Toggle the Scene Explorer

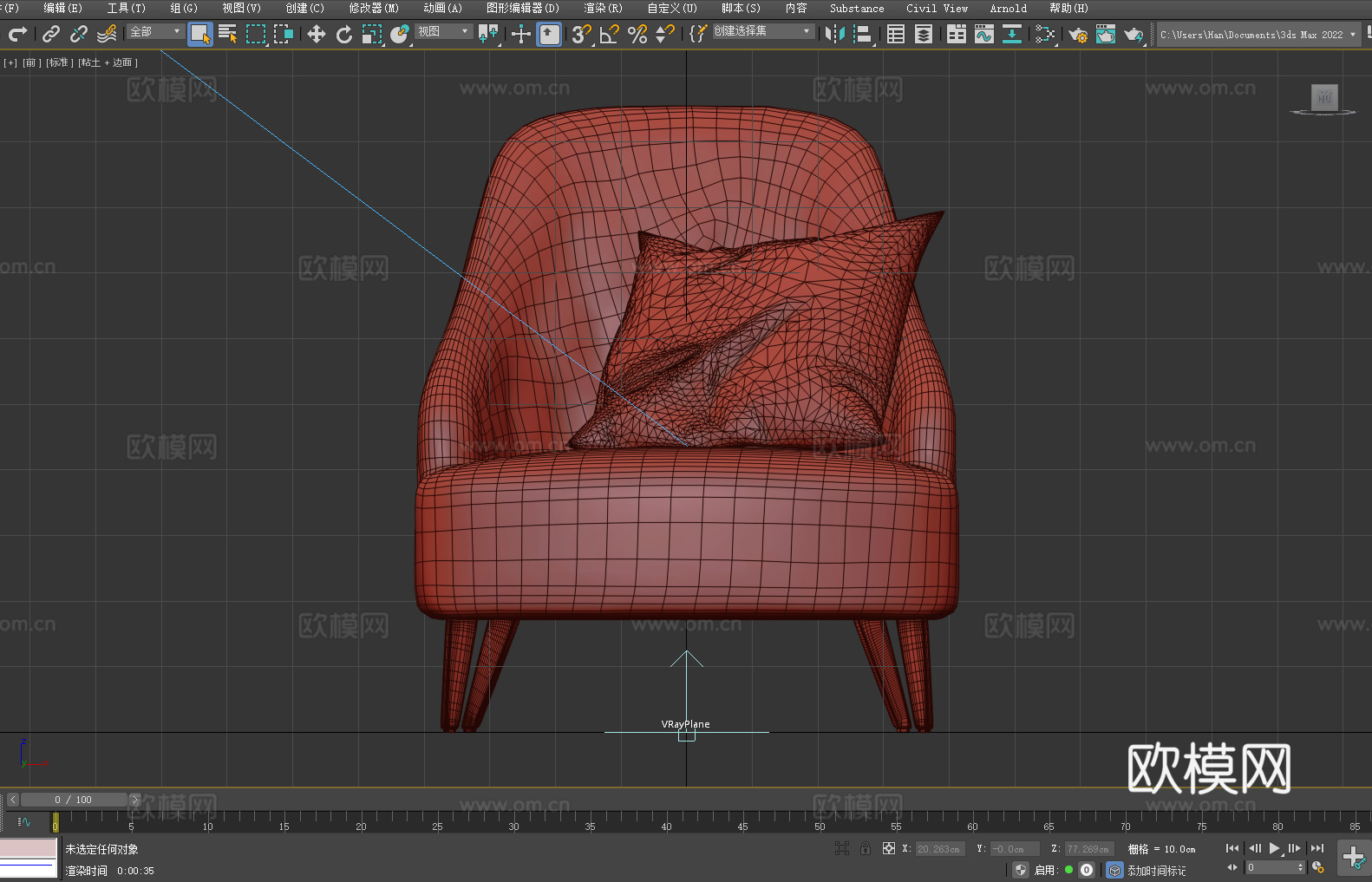tap(896, 34)
